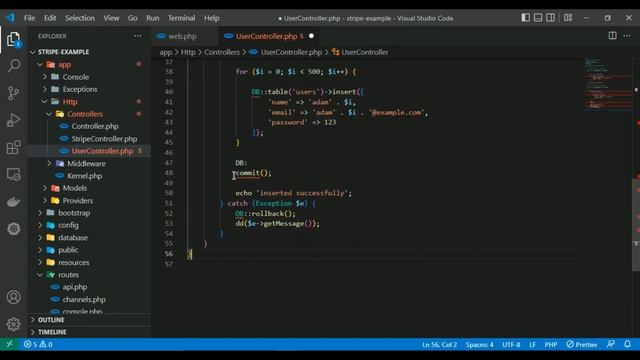The image size is (640, 360).
Task: Click PHP language mode status item
Action: [x=551, y=344]
